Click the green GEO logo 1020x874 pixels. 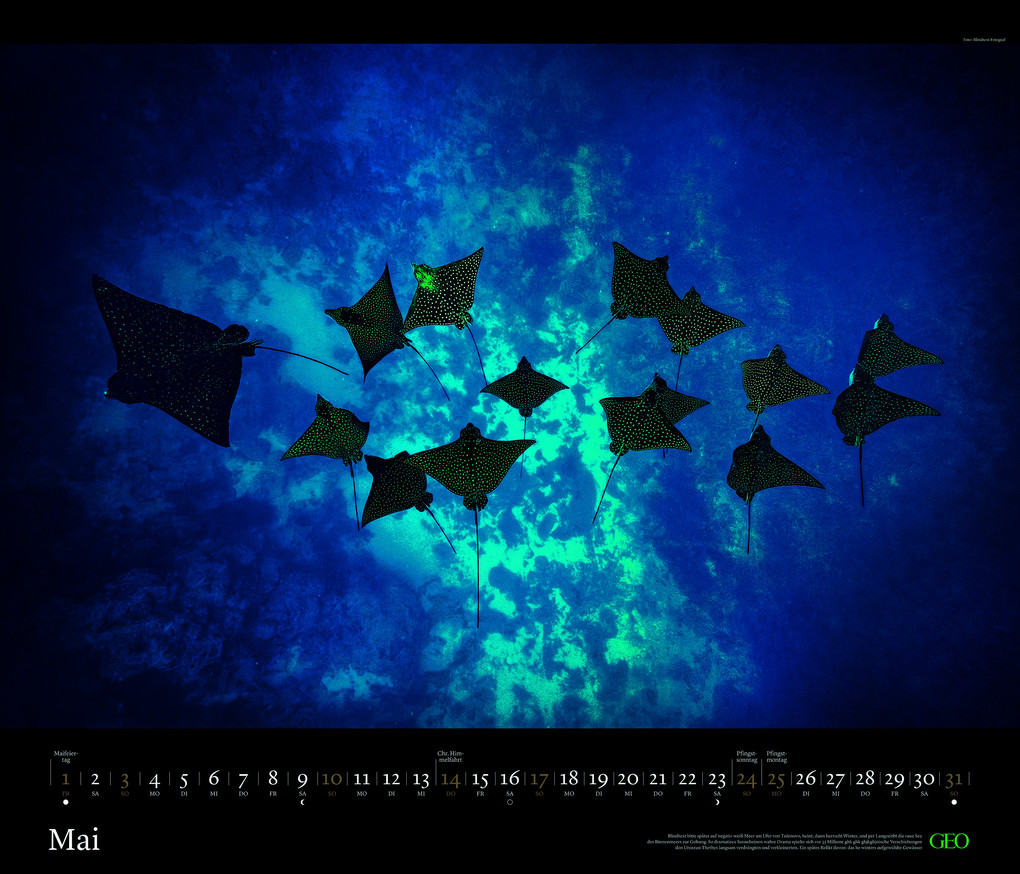tap(948, 841)
